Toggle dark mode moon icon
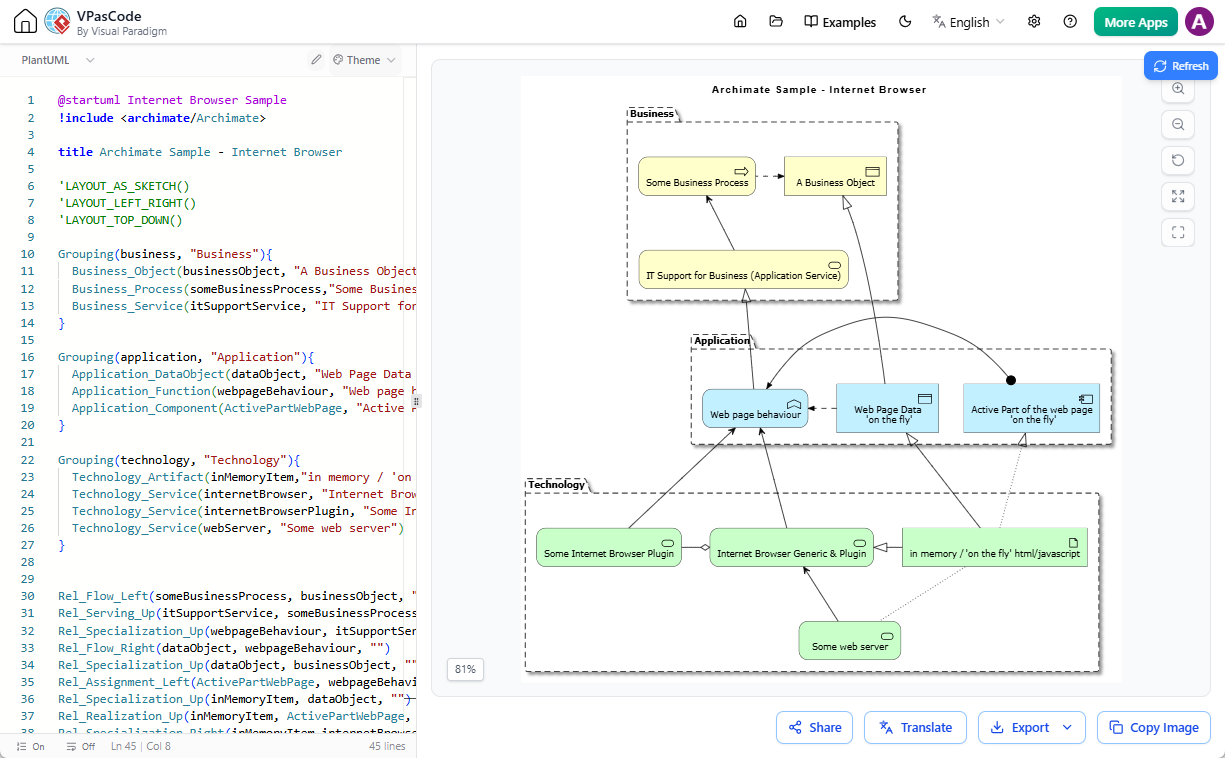The height and width of the screenshot is (758, 1225). [906, 22]
